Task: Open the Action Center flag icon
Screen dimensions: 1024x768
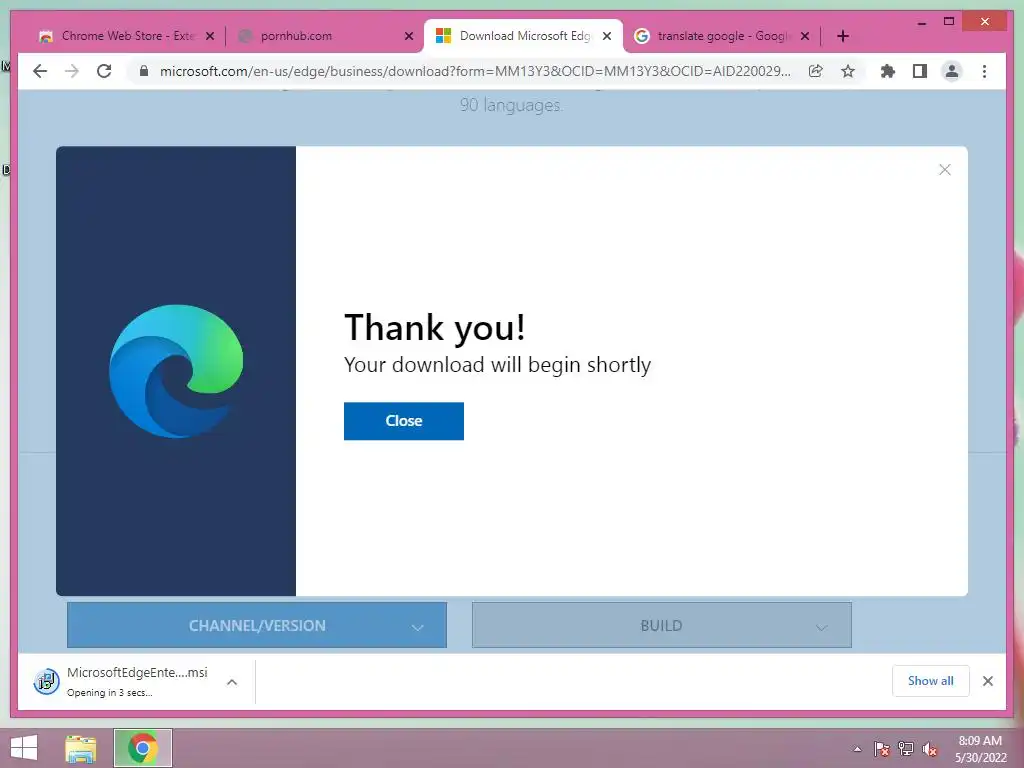Action: [881, 749]
